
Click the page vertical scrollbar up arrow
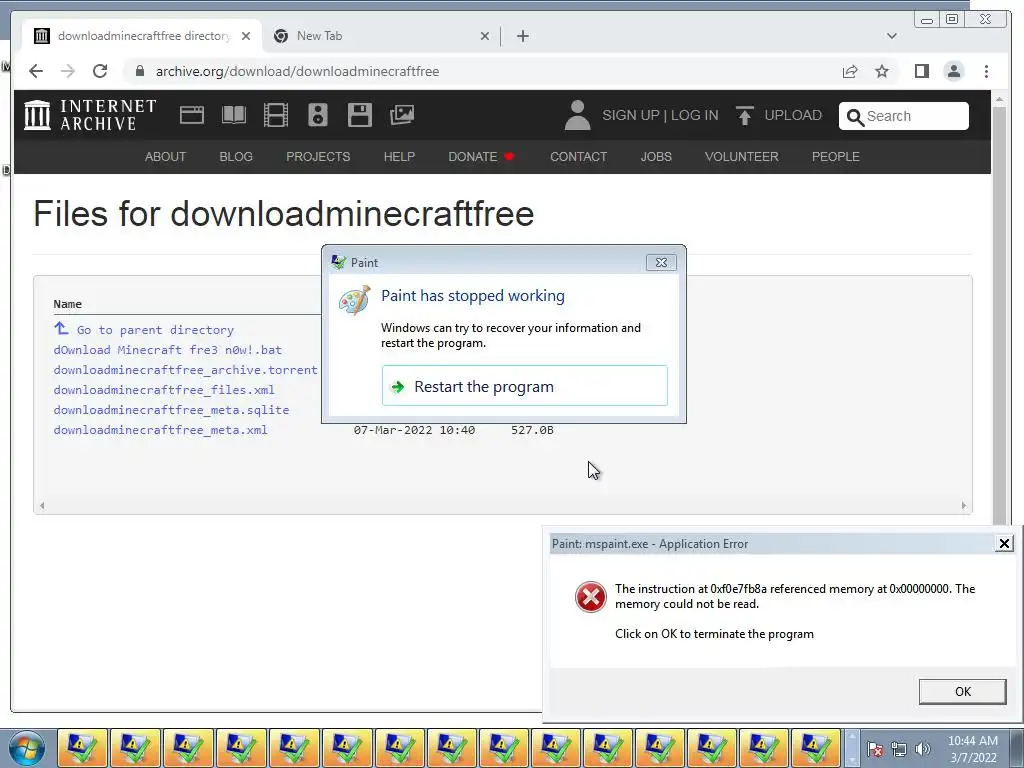[x=999, y=99]
